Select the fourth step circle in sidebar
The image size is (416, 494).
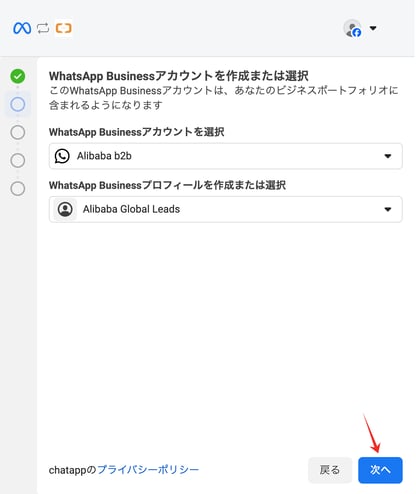tap(18, 160)
